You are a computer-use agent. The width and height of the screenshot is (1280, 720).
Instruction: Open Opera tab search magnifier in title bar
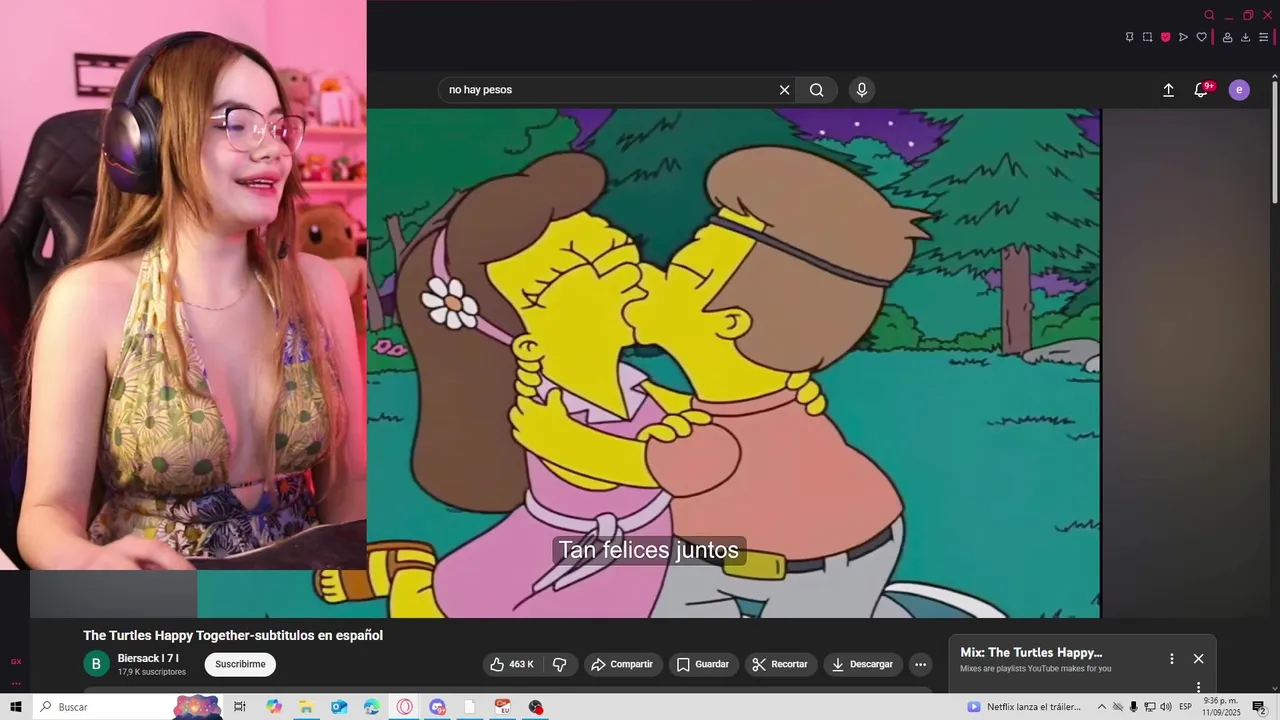pos(1209,15)
